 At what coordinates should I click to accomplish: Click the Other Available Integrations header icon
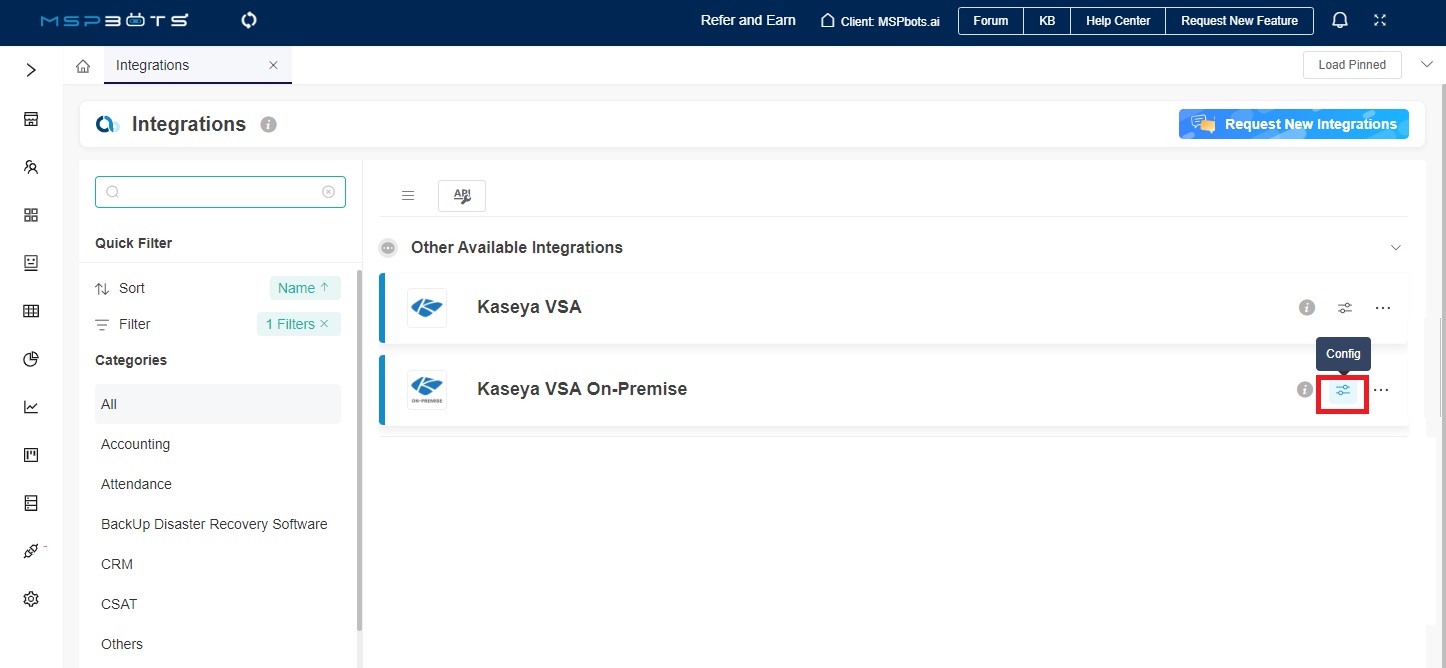388,248
